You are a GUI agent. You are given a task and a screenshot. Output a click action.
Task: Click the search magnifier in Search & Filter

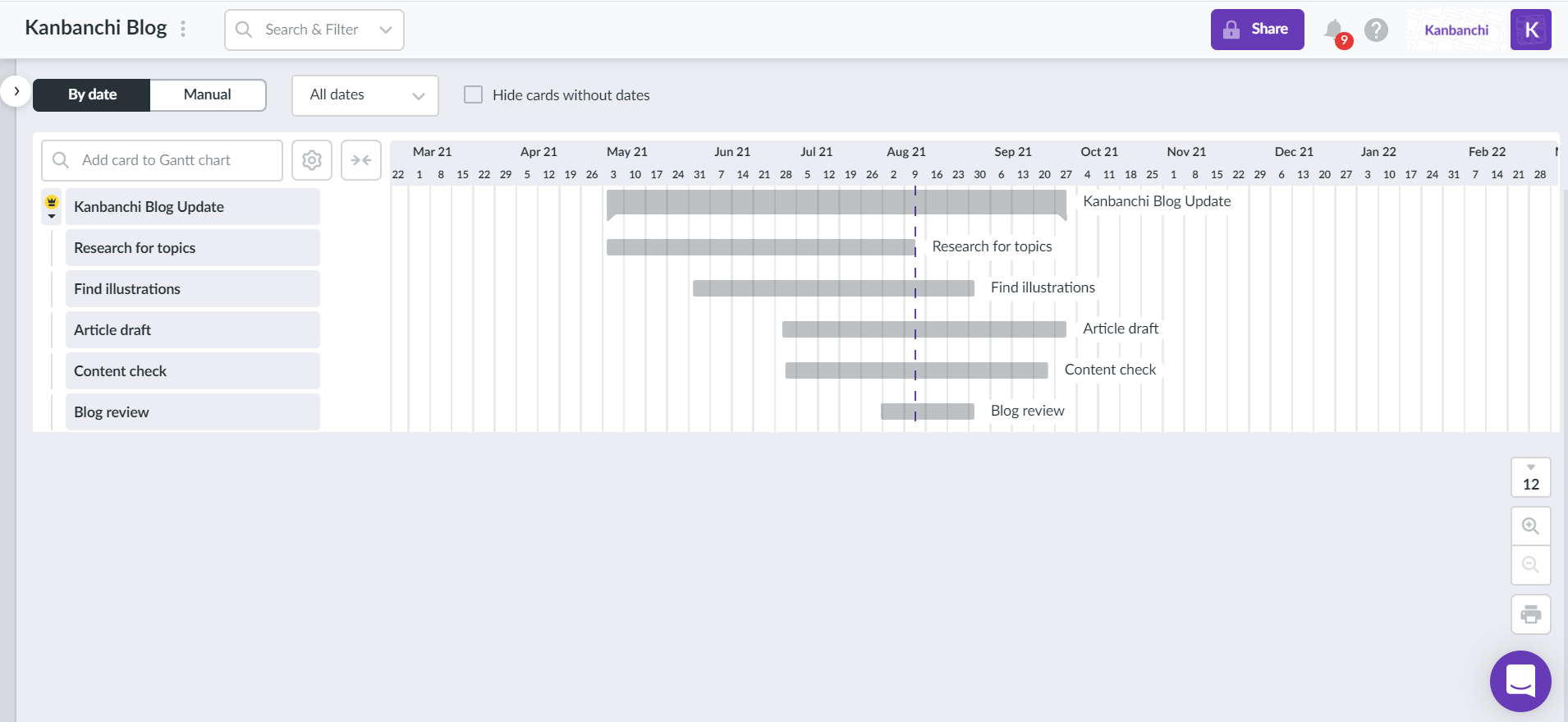[244, 30]
